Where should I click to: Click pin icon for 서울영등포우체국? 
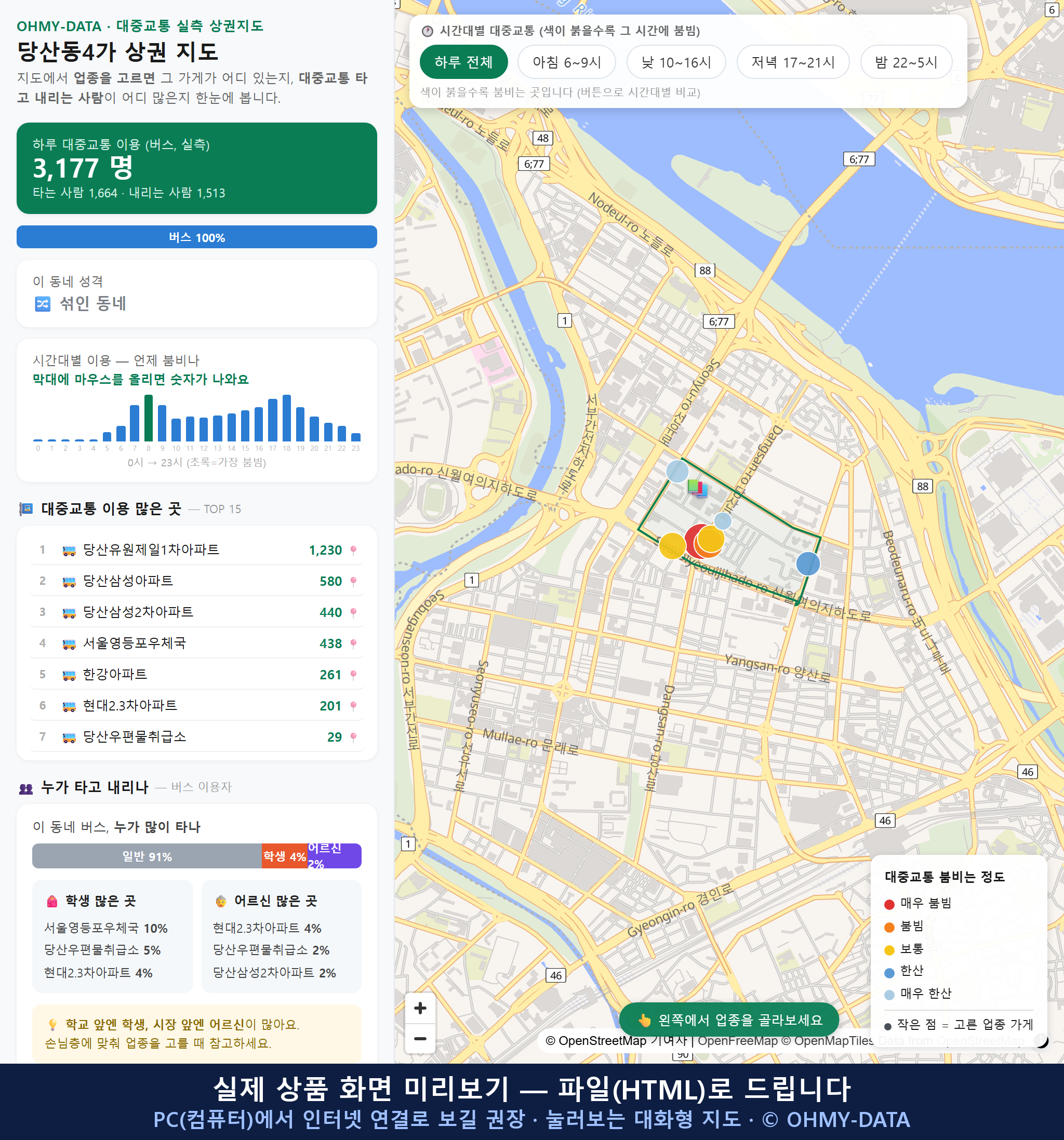(353, 644)
